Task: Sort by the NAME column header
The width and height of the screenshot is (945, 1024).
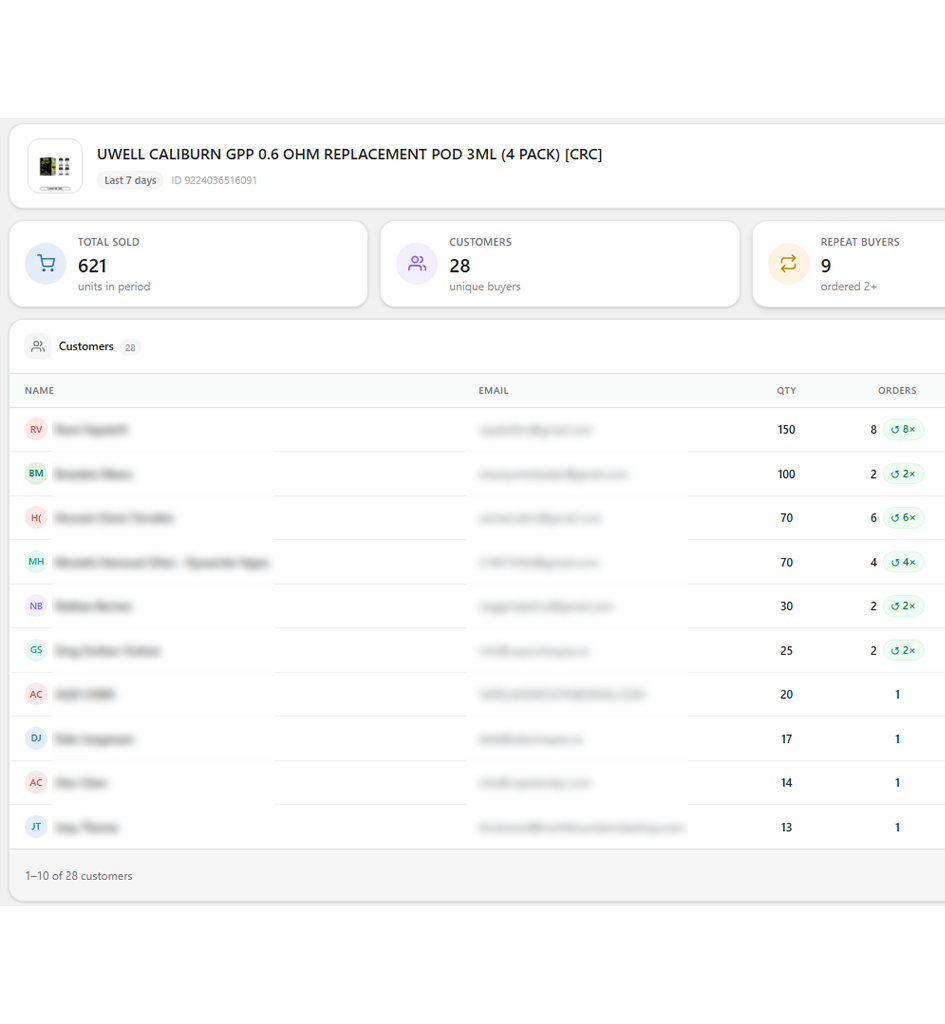Action: (39, 391)
